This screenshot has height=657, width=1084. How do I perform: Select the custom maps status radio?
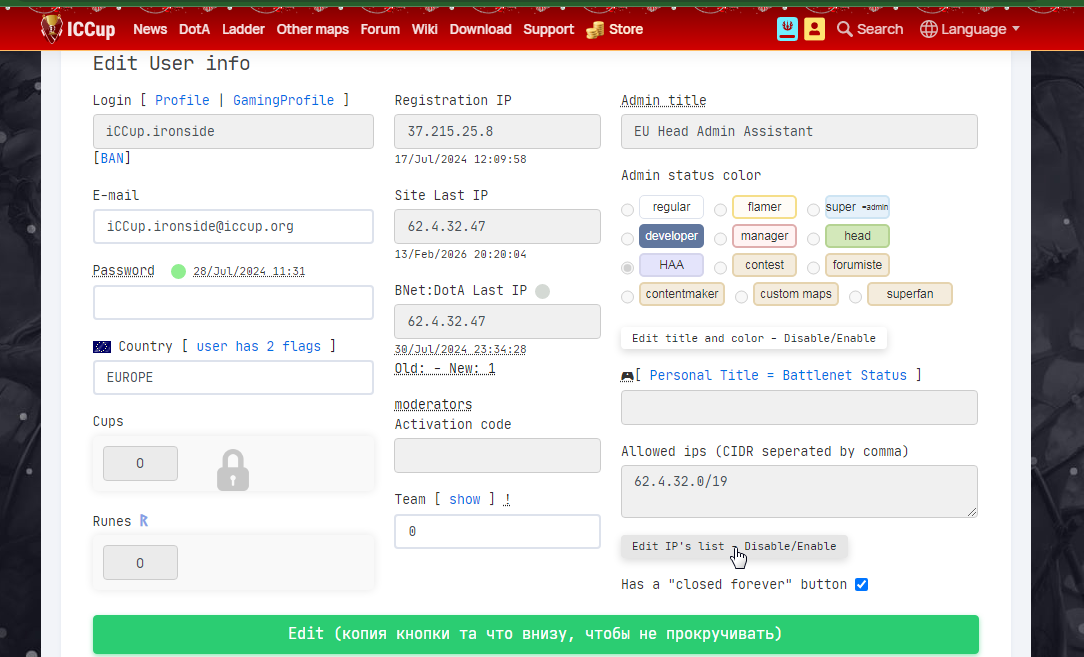741,297
